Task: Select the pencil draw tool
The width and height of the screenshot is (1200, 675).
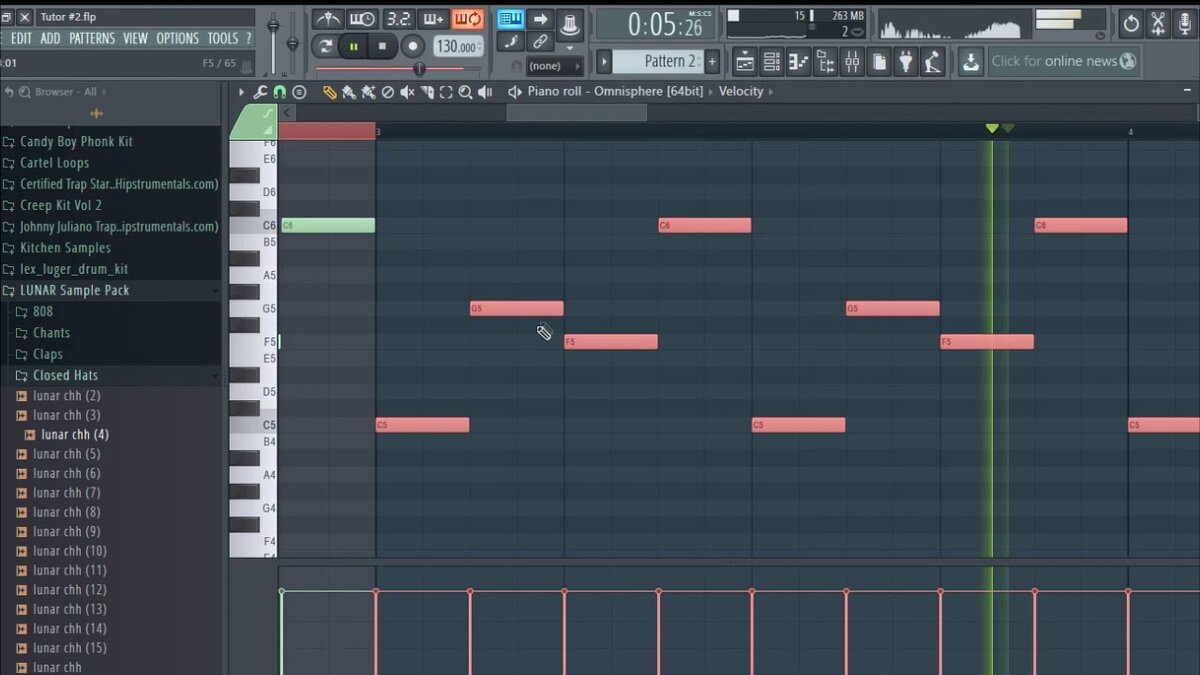Action: point(329,92)
